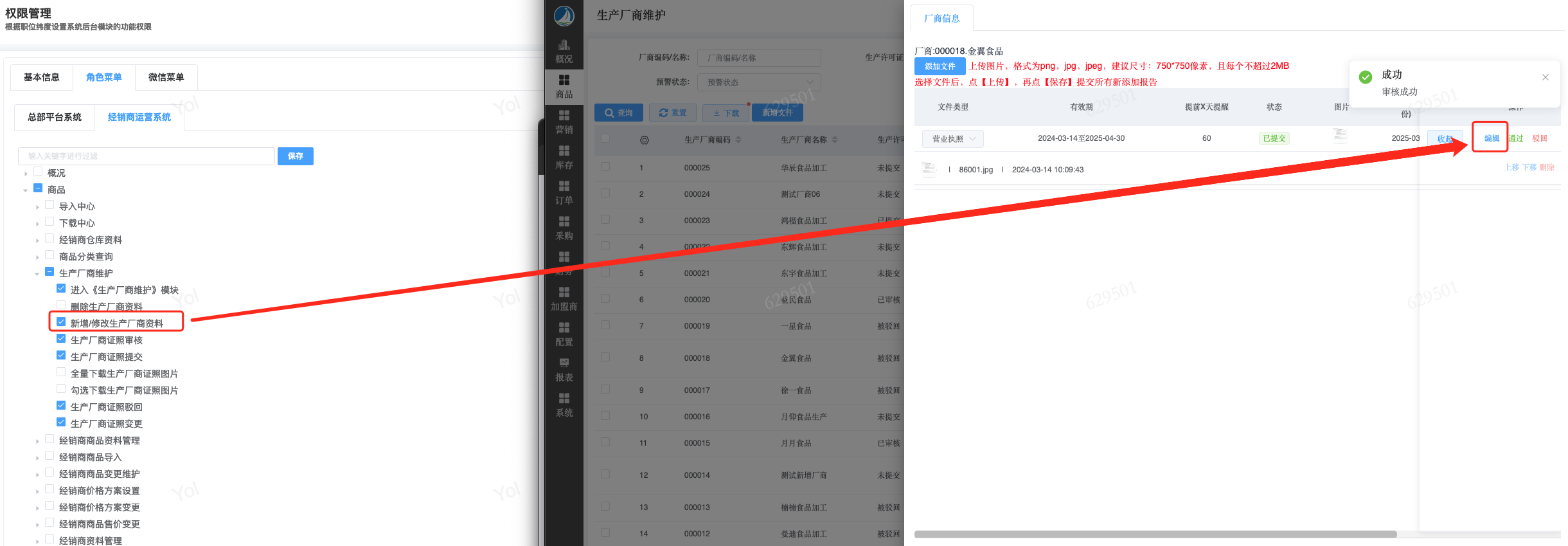Click the 查询 search button
Viewport: 1568px width, 546px height.
618,113
